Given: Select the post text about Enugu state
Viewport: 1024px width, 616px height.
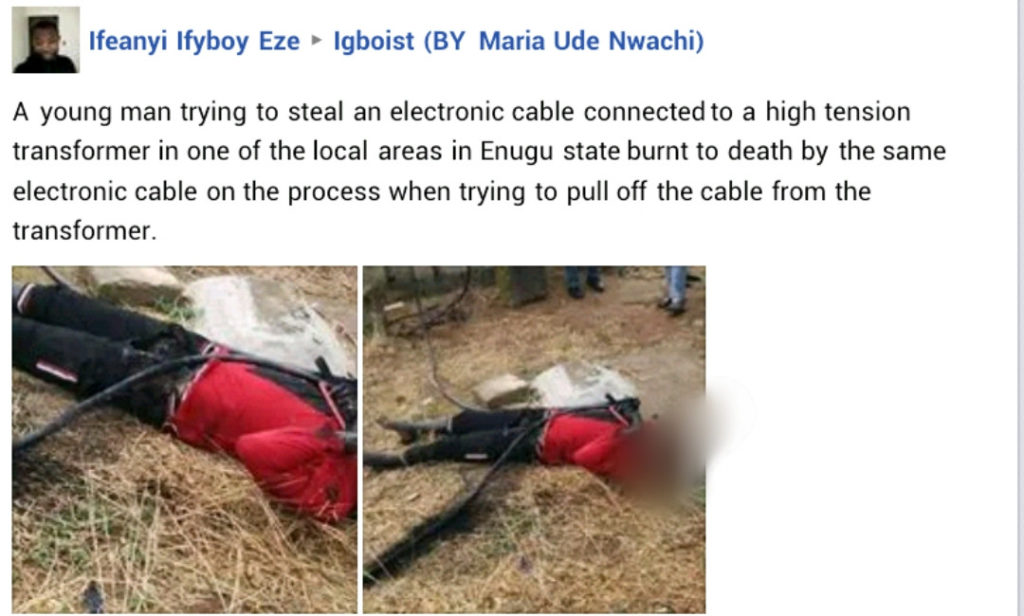Looking at the screenshot, I should [479, 171].
